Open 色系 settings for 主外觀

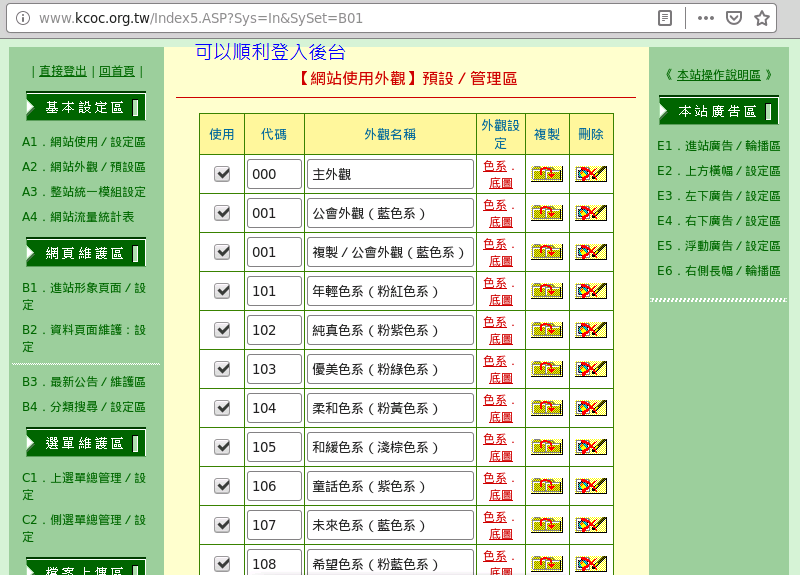[495, 166]
